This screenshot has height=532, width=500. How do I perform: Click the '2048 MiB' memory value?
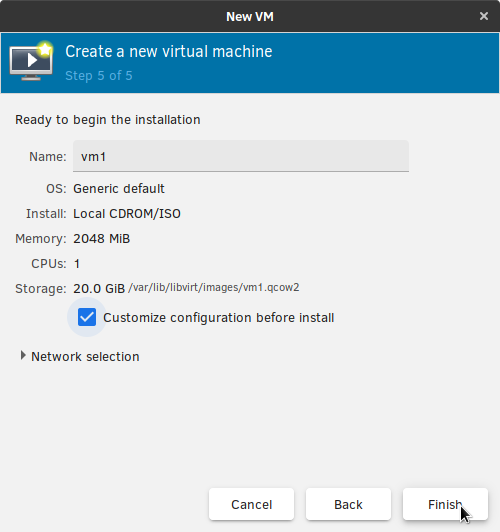coord(101,239)
